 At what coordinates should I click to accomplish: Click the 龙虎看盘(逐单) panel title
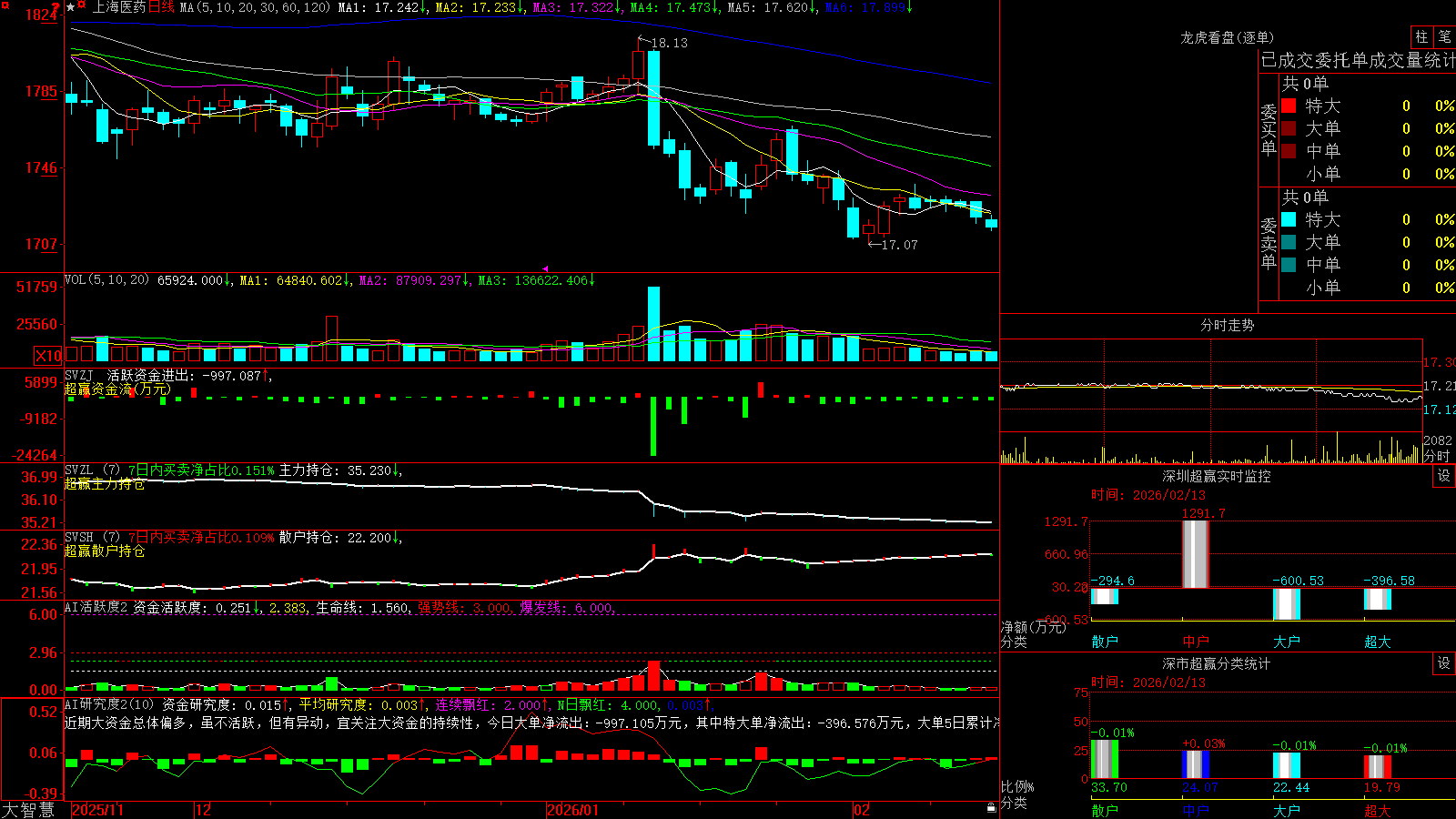[x=1227, y=37]
